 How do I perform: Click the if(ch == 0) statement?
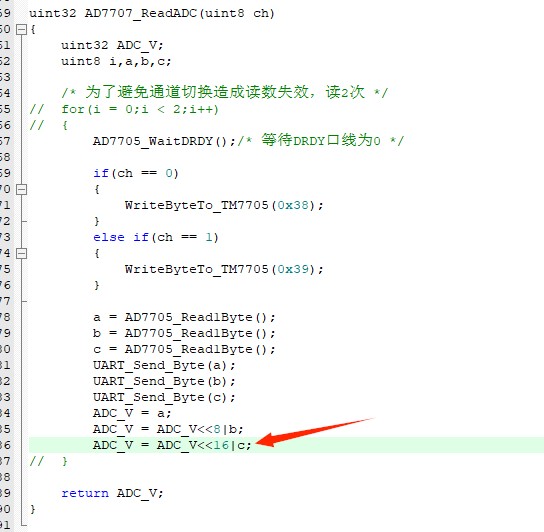tap(136, 173)
